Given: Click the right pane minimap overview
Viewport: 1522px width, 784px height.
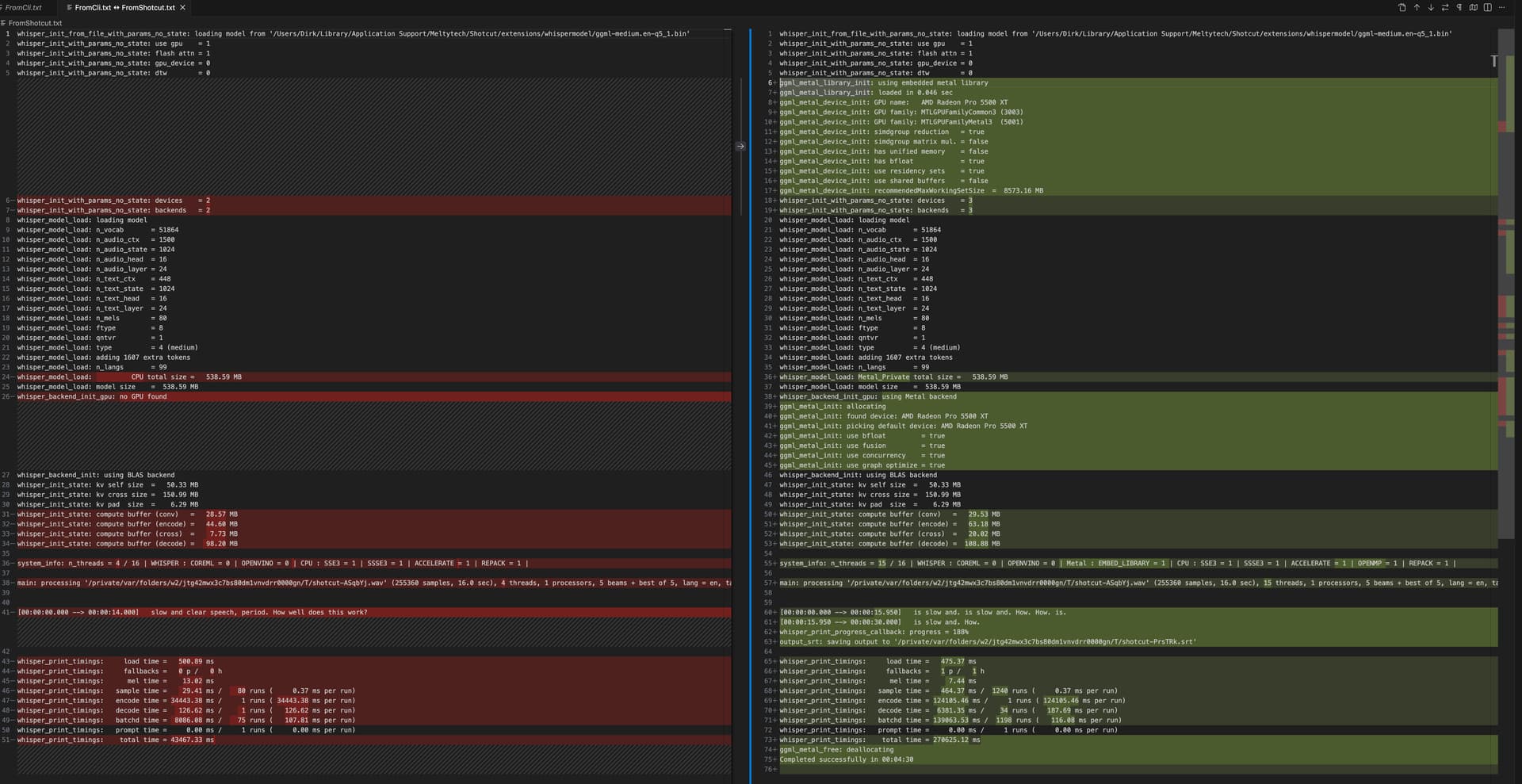Looking at the screenshot, I should 1506,238.
